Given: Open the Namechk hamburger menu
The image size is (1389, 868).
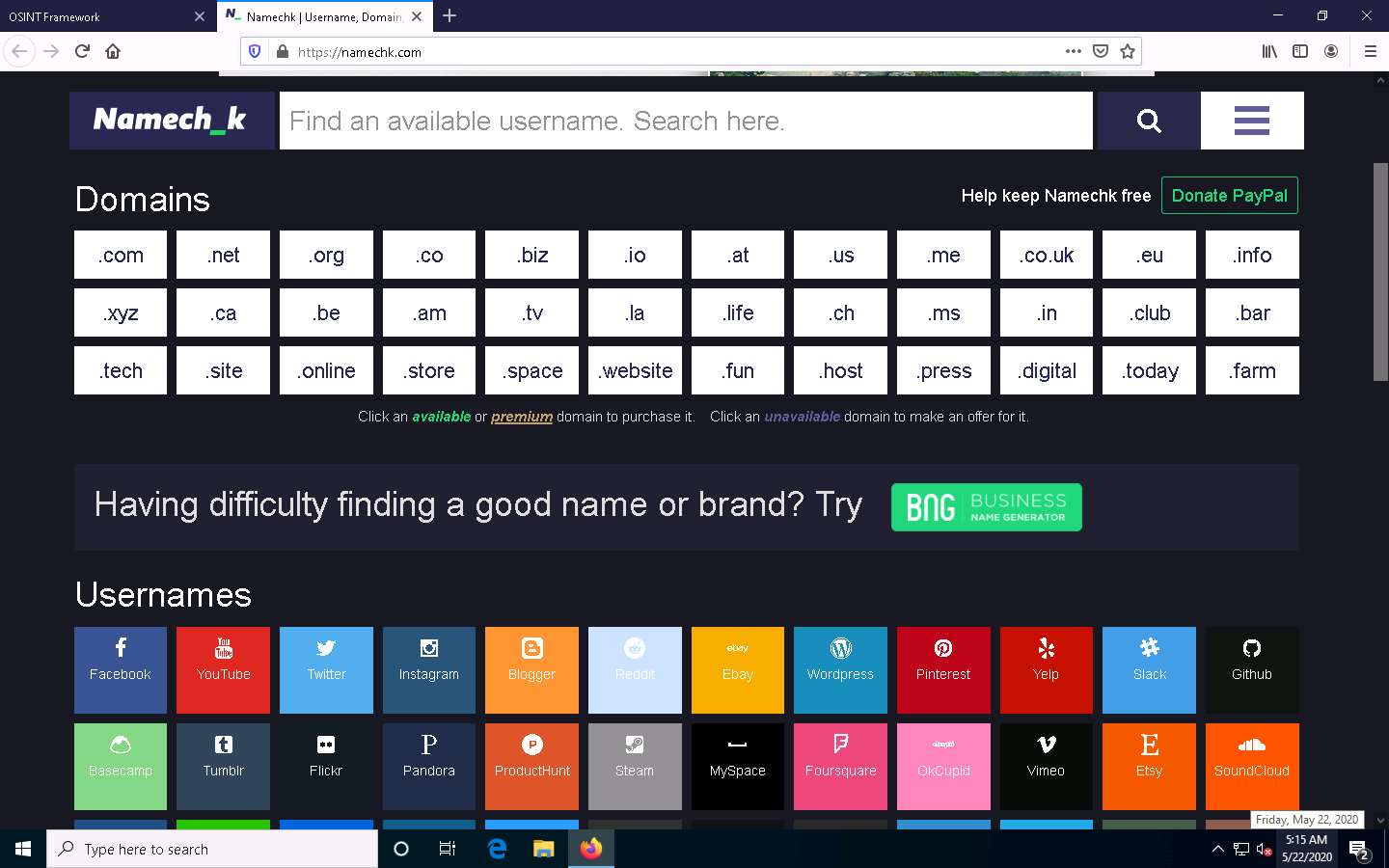Looking at the screenshot, I should pyautogui.click(x=1252, y=121).
